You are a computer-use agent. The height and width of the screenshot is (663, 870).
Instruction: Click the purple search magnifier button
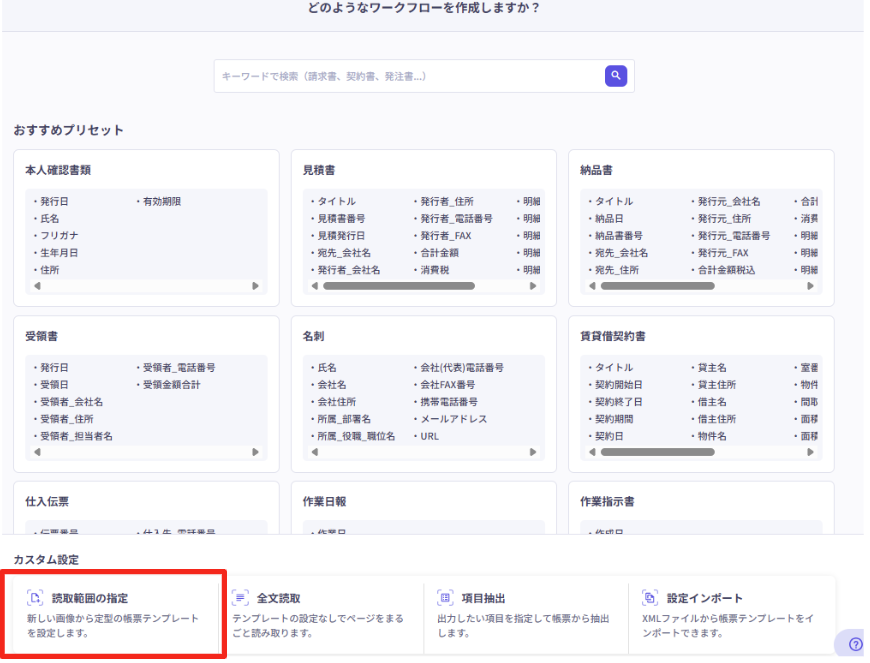[x=616, y=75]
